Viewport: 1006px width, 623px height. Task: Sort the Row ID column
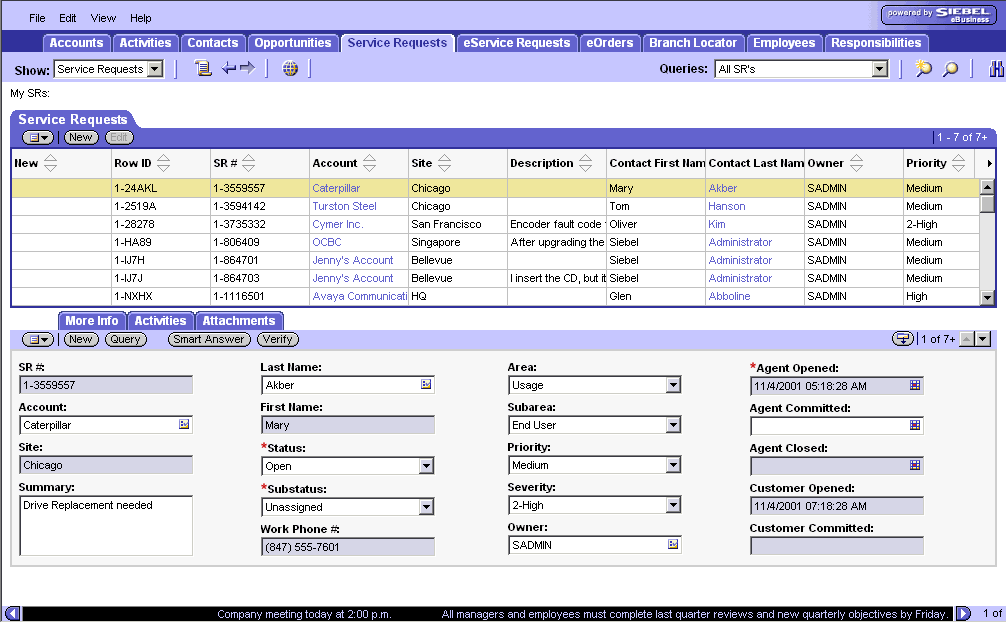pos(164,163)
